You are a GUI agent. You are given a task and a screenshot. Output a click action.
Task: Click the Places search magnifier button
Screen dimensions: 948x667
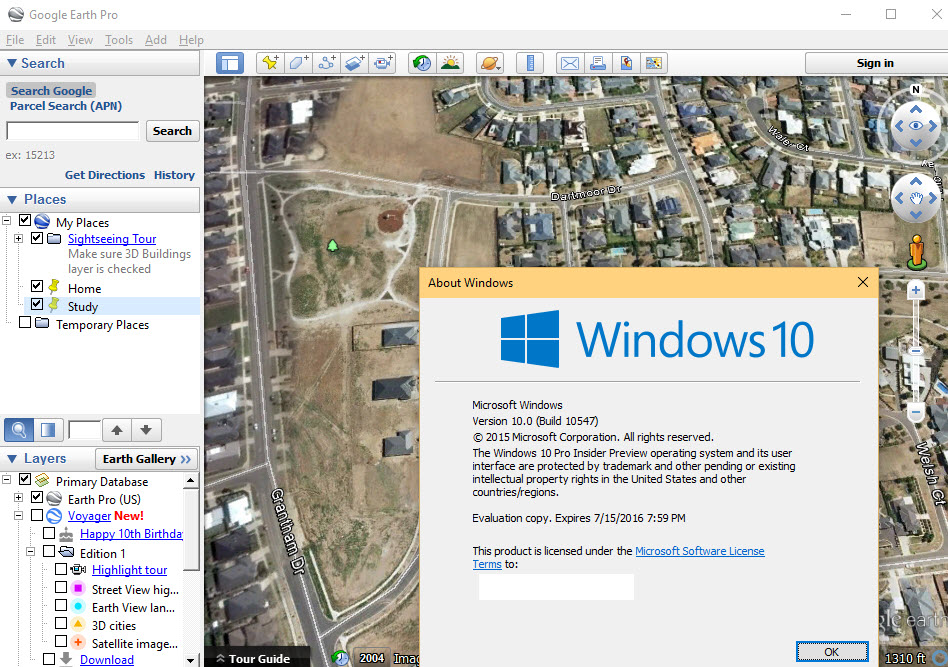tap(19, 430)
